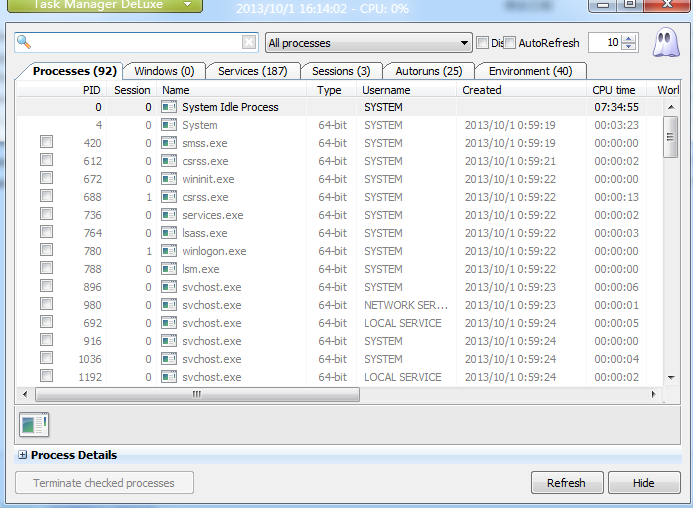Check the box for PID 788 lsm.exe
This screenshot has width=693, height=508.
46,267
